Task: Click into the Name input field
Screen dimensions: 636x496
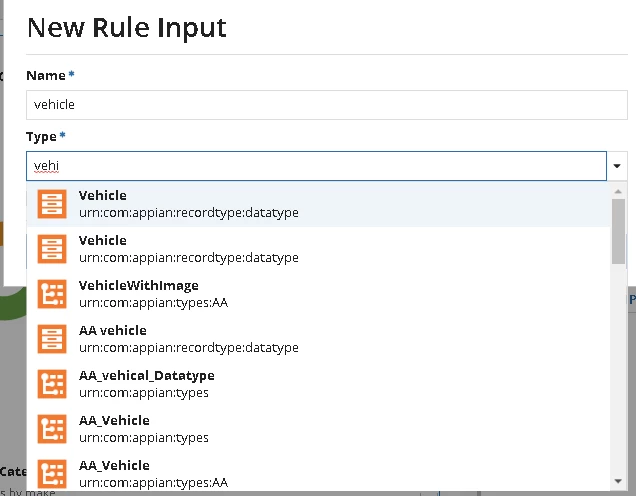Action: [x=327, y=105]
